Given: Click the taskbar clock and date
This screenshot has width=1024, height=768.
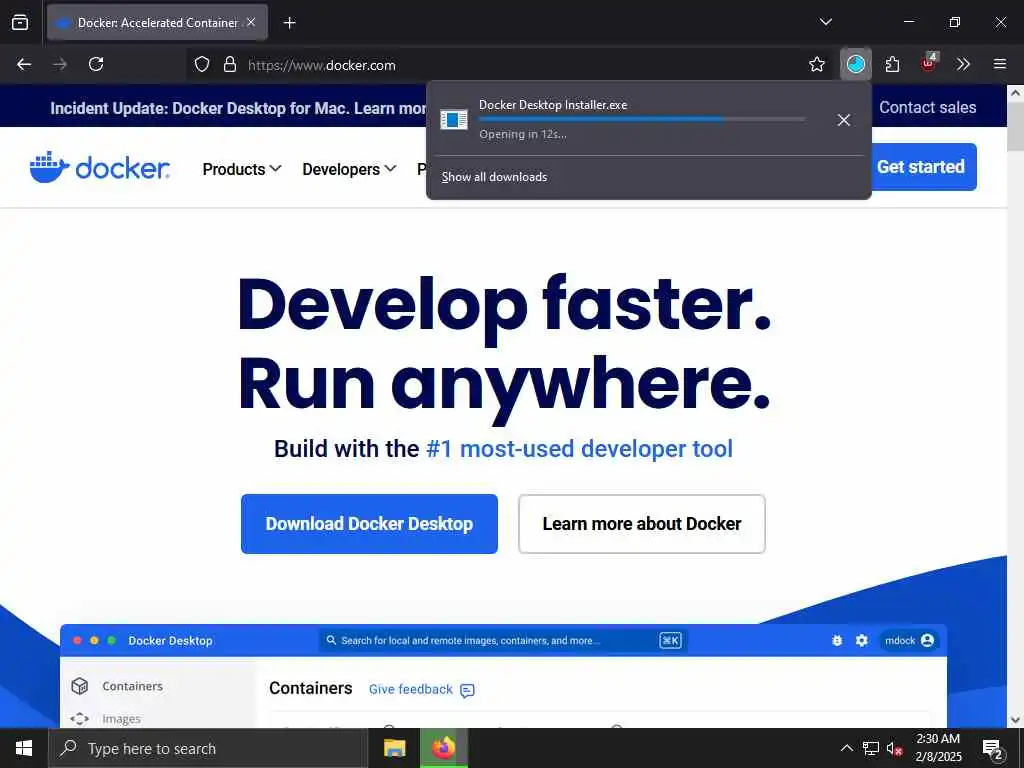Looking at the screenshot, I should click(x=938, y=748).
